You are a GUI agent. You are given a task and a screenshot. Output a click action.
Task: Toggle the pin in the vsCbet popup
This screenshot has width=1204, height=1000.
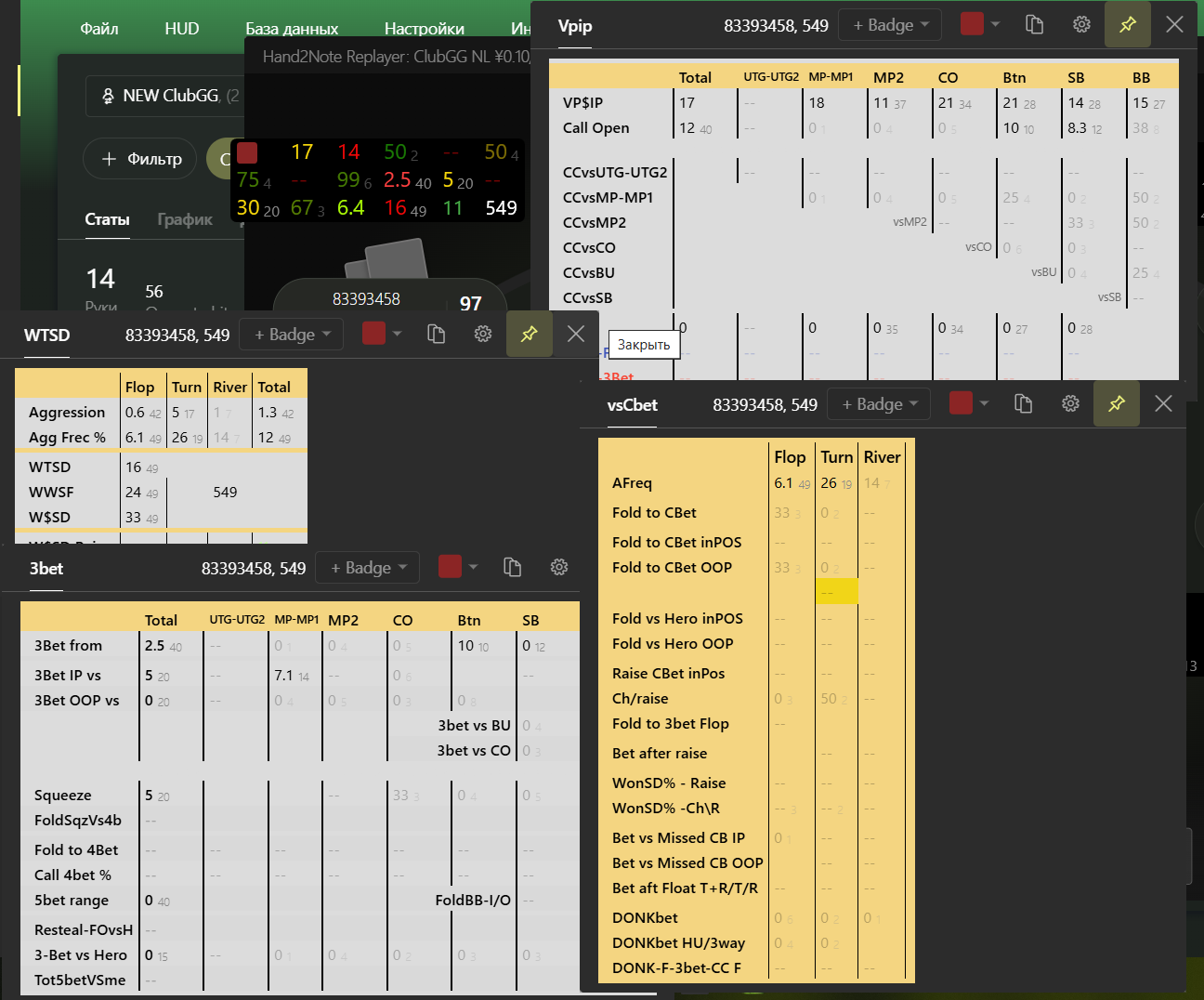point(1117,404)
